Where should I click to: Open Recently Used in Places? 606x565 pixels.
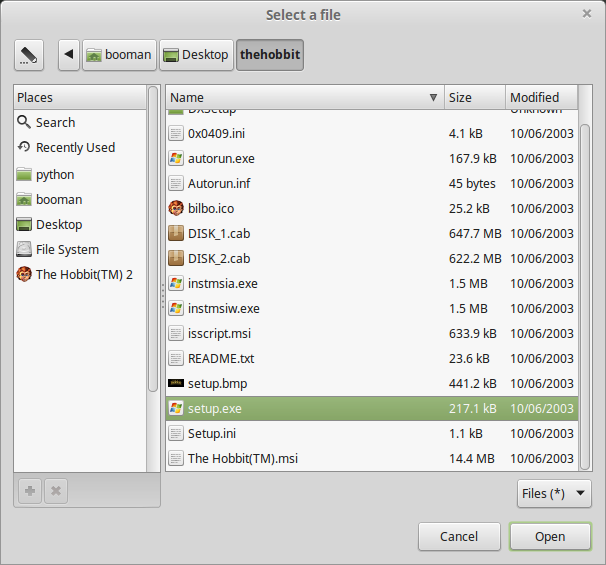click(80, 148)
